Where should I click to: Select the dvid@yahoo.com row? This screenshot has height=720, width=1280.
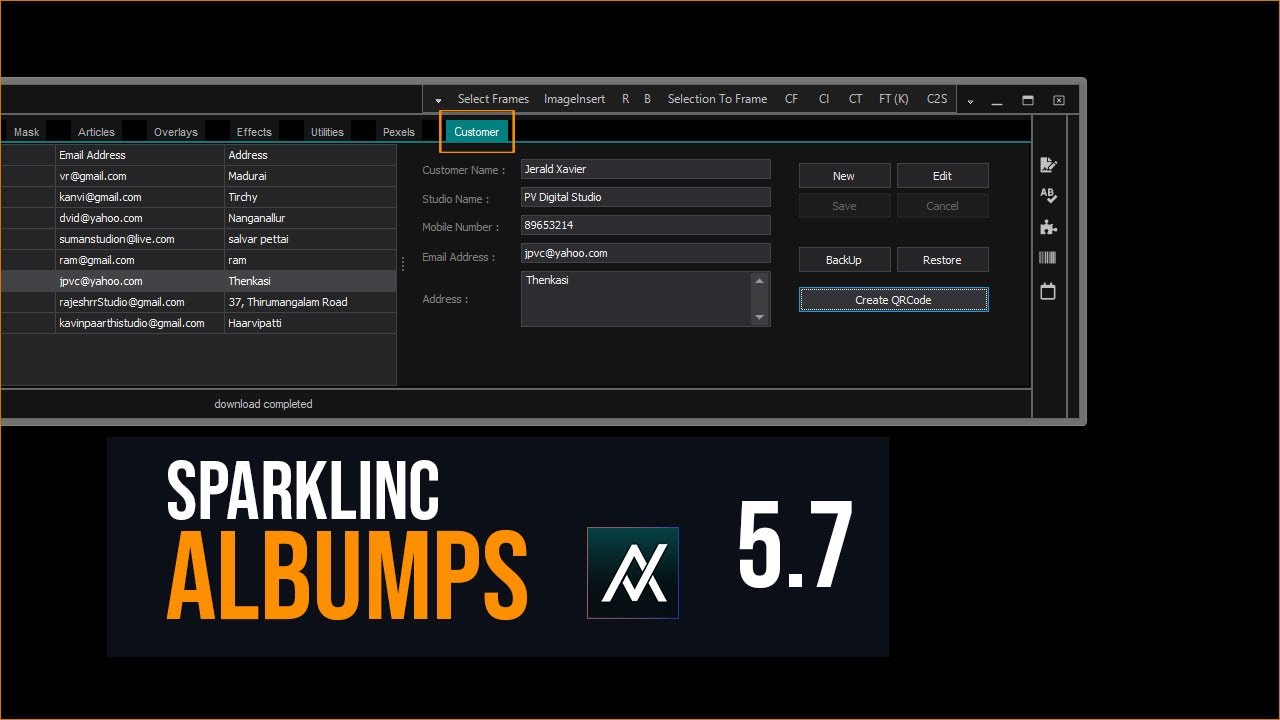pos(198,218)
